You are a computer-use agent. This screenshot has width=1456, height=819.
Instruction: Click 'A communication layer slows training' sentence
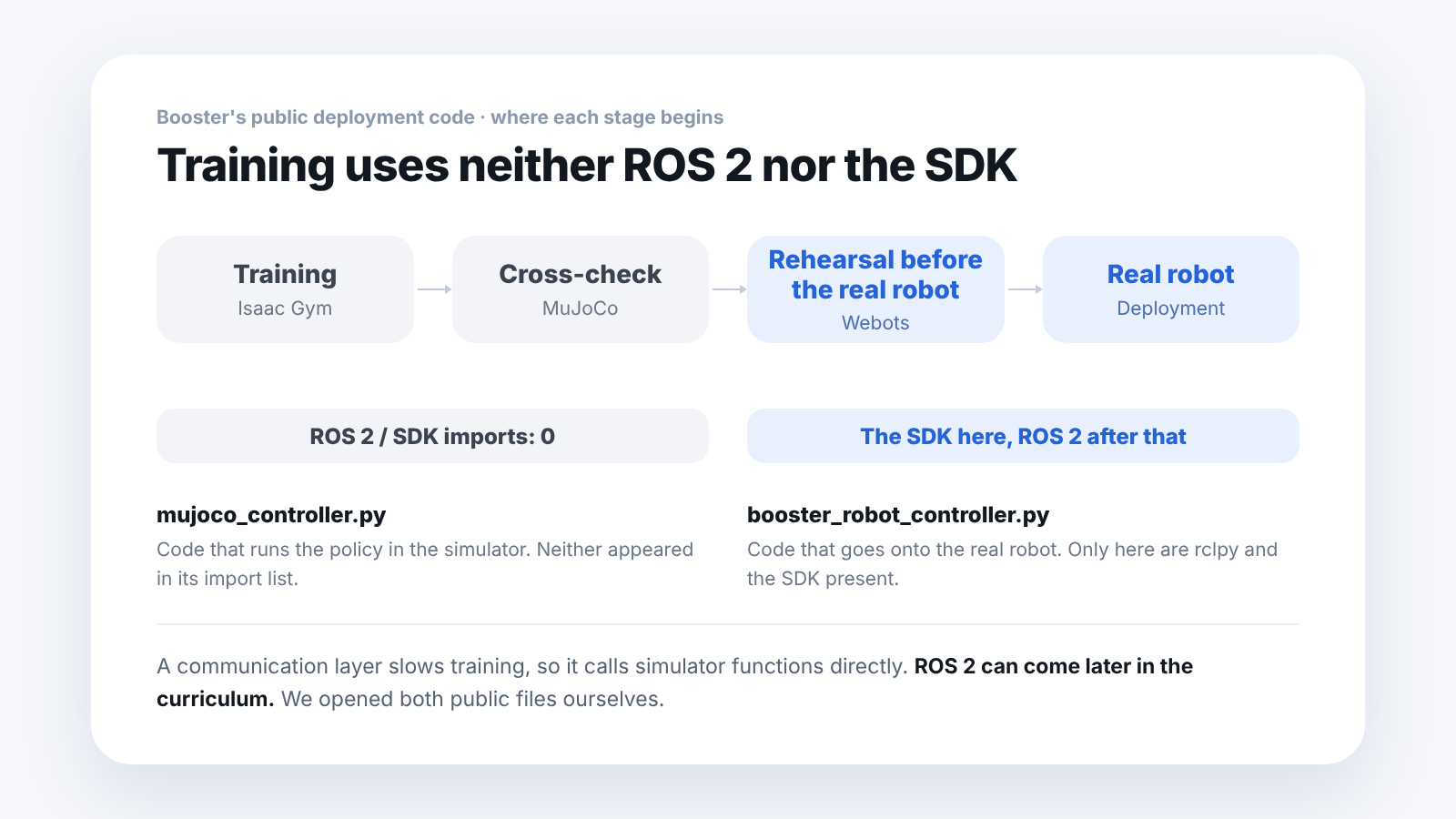pyautogui.click(x=531, y=666)
